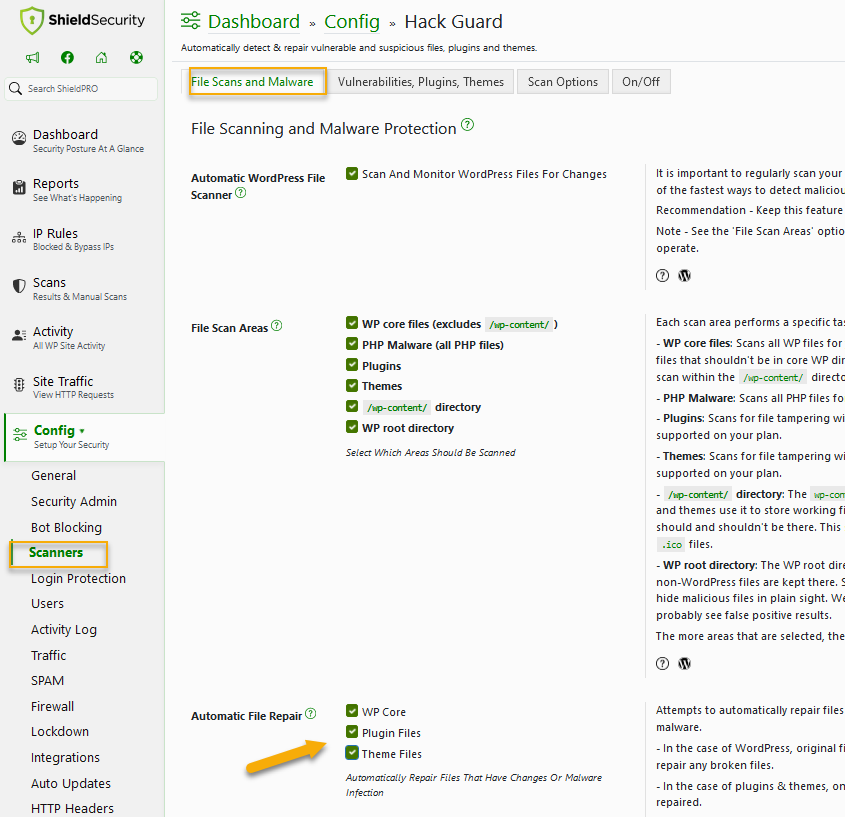
Task: Open Reports See What's Happening link
Action: [x=77, y=190]
